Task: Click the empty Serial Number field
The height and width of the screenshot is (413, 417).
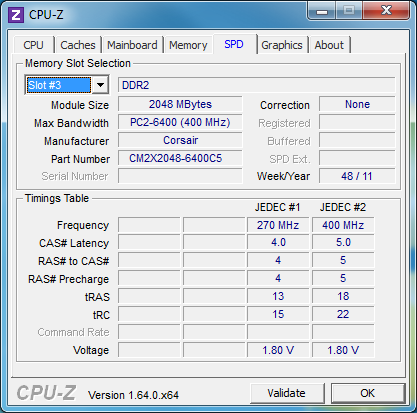Action: click(180, 176)
